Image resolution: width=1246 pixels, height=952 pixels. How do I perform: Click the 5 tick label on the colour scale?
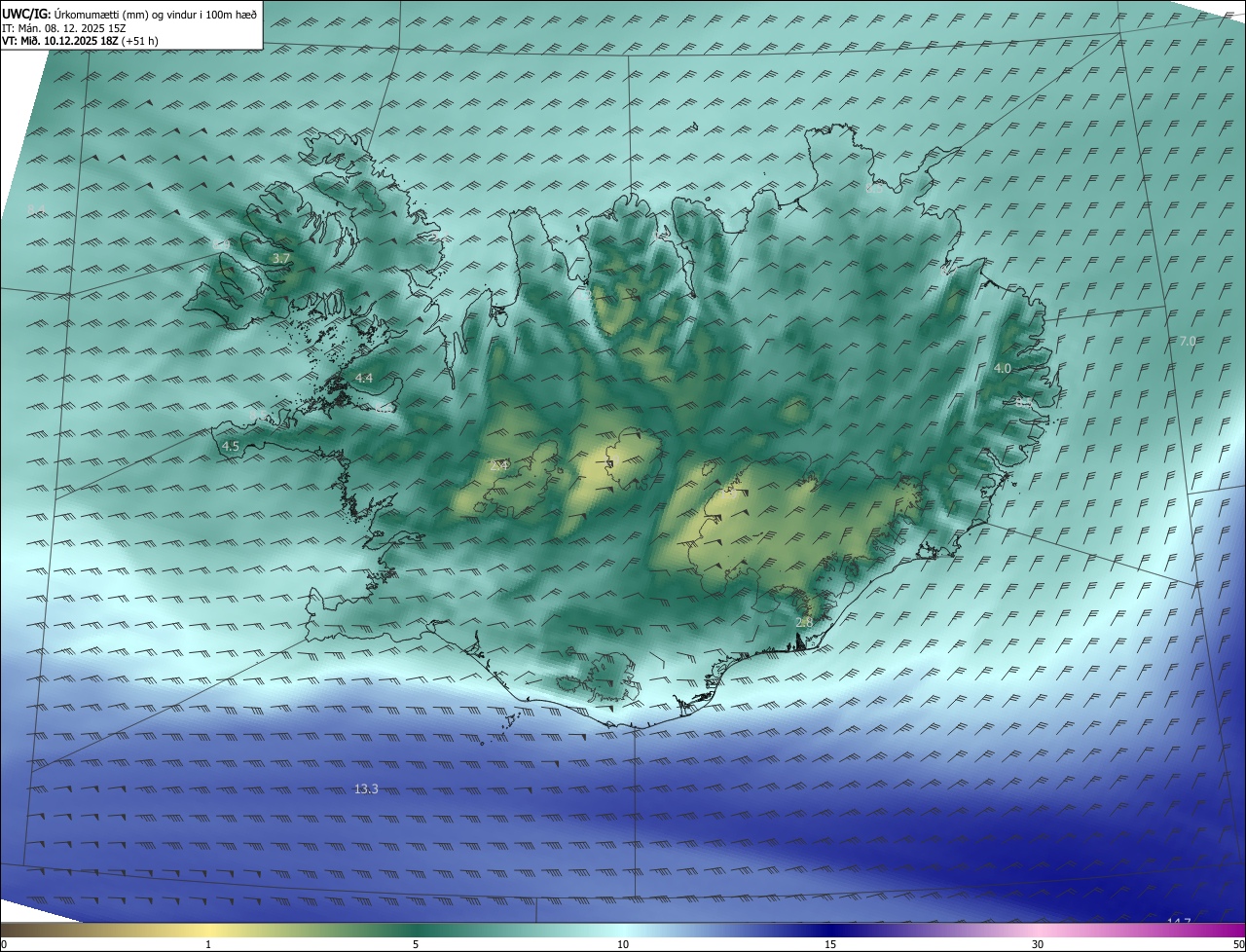point(416,944)
